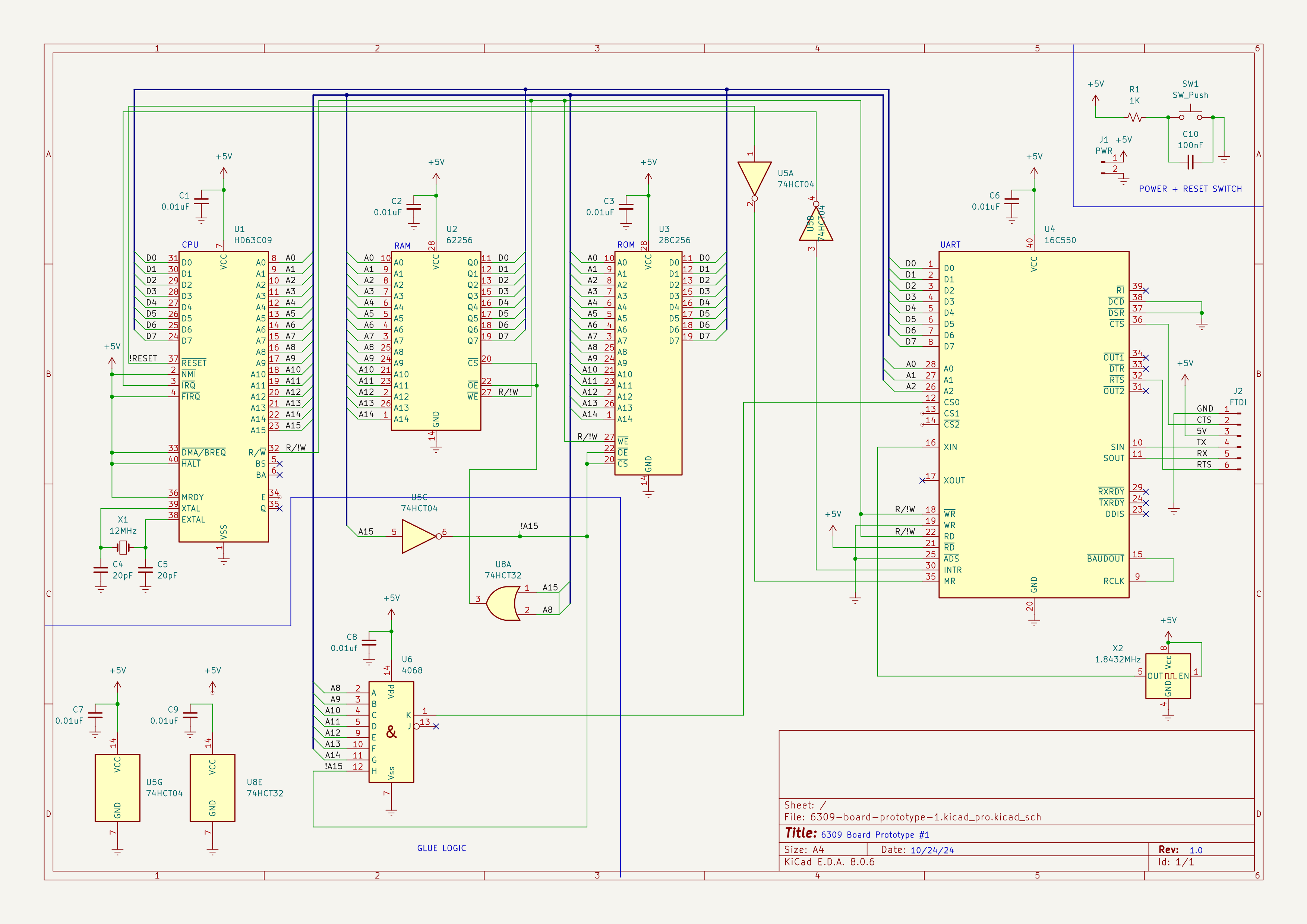Image resolution: width=1307 pixels, height=924 pixels.
Task: Click the HD63C09 CPU chip body
Action: 223,396
